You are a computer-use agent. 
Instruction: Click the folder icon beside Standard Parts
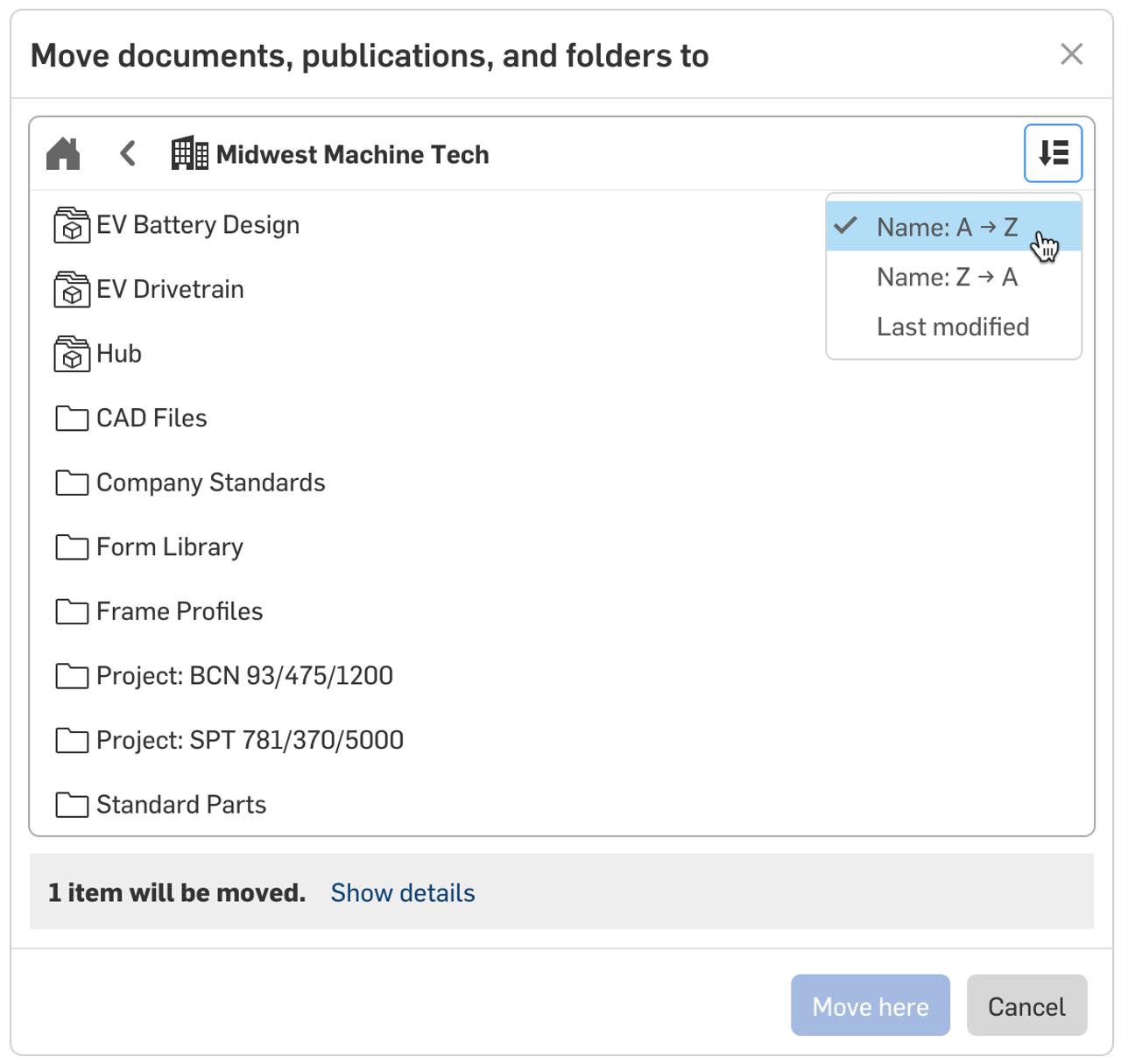pos(72,805)
